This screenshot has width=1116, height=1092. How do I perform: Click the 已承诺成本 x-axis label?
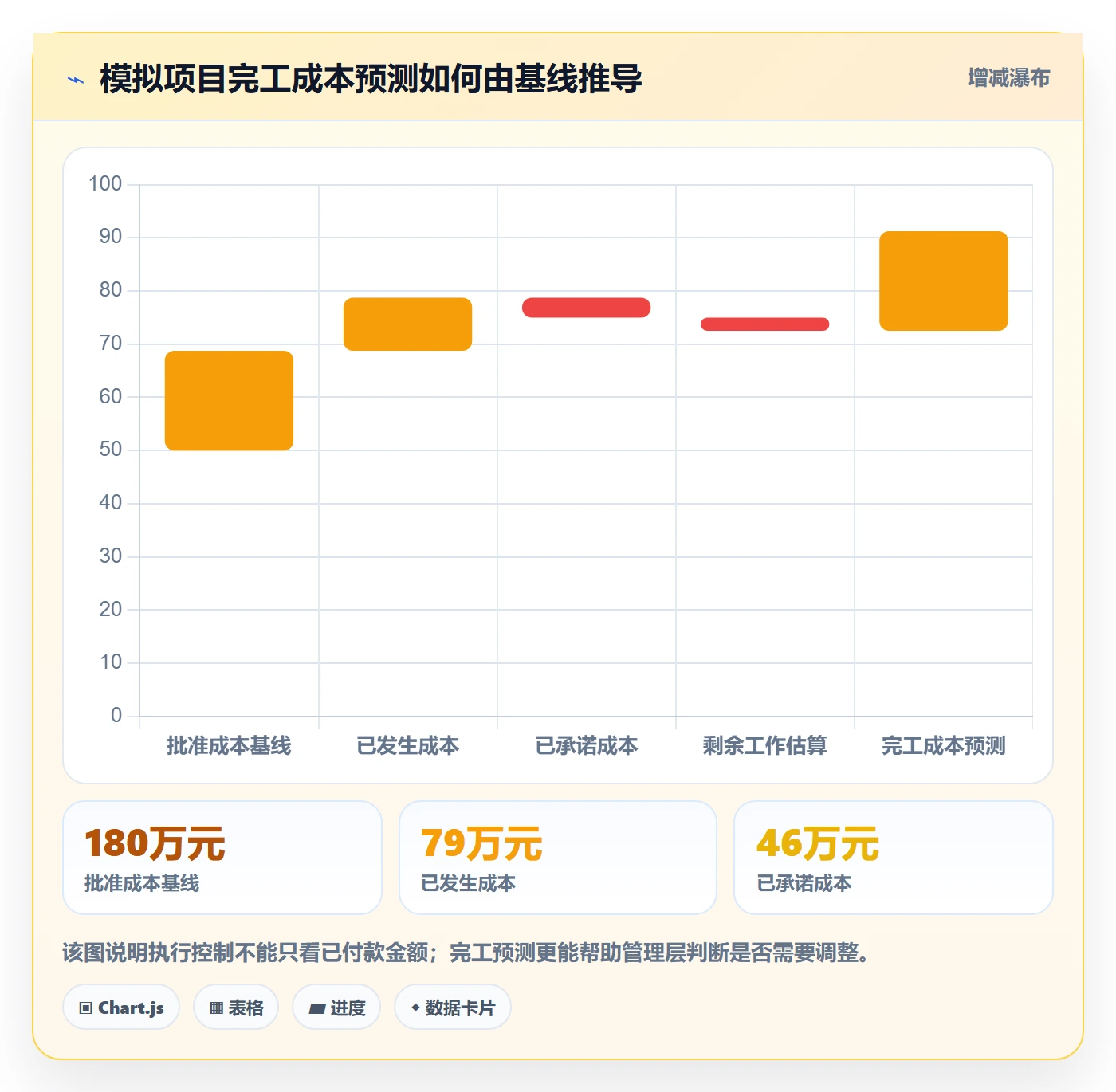click(x=586, y=745)
